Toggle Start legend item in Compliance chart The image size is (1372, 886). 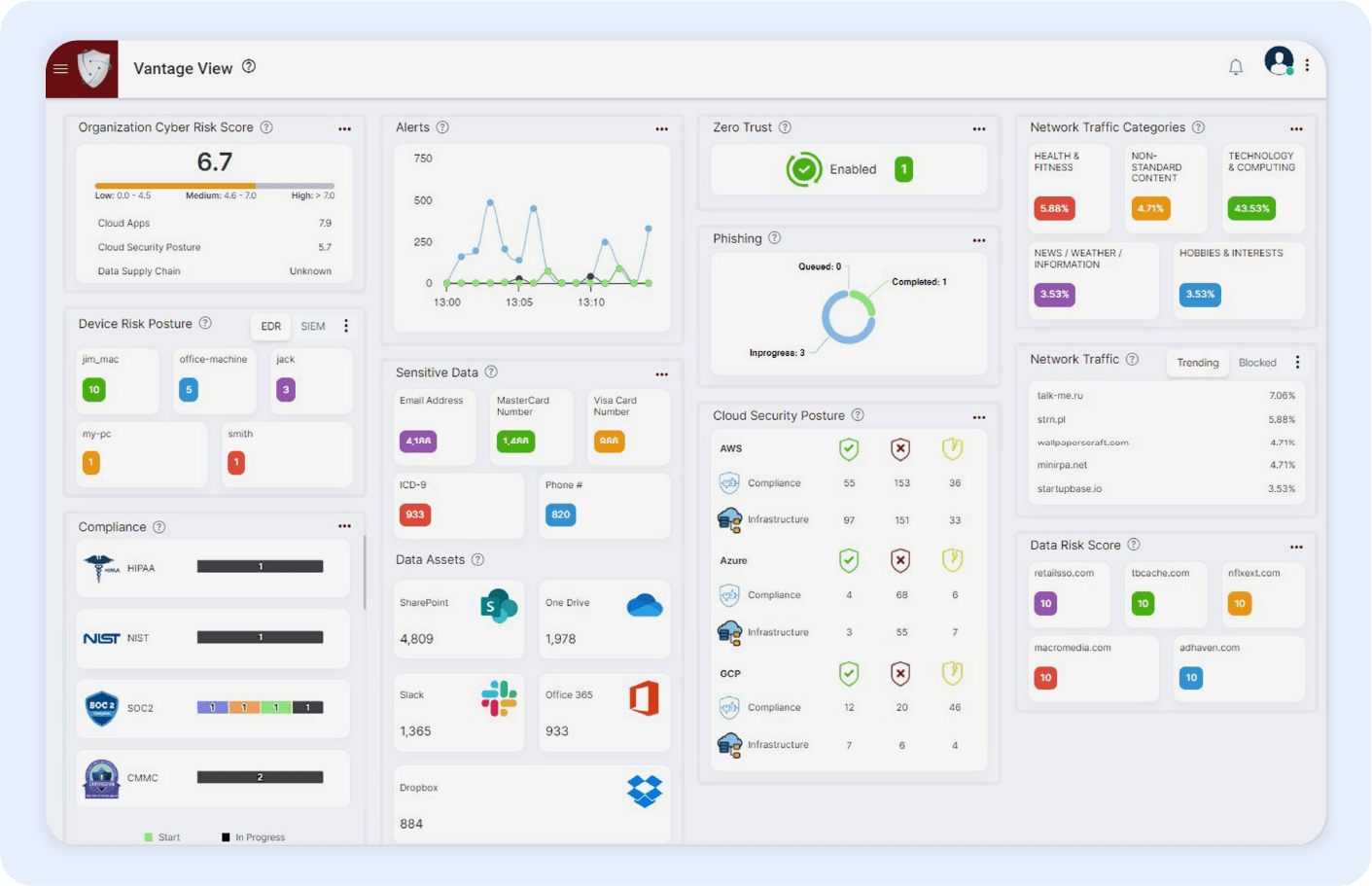click(x=161, y=837)
